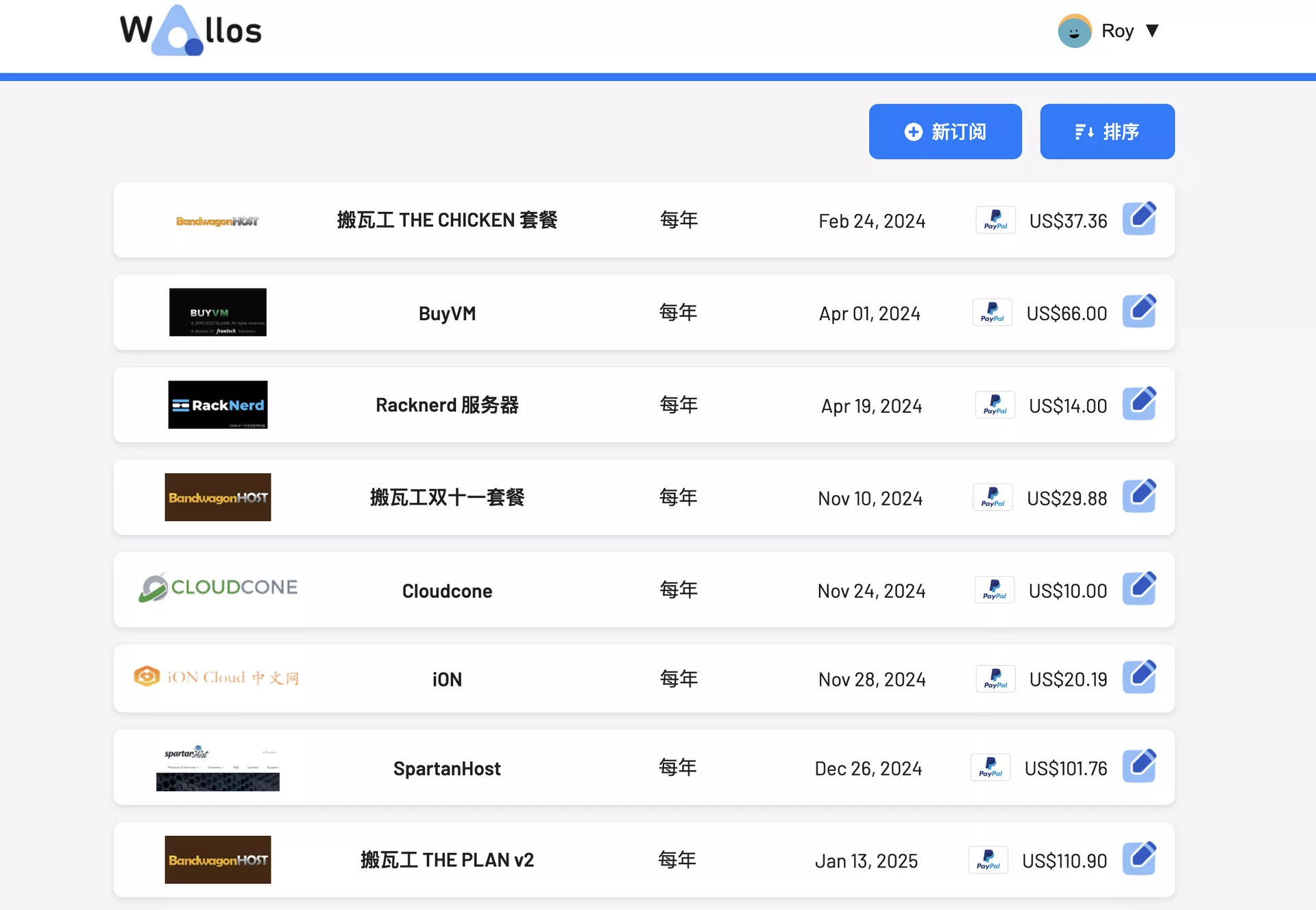Click the Wallos logo
This screenshot has width=1316, height=910.
click(191, 31)
